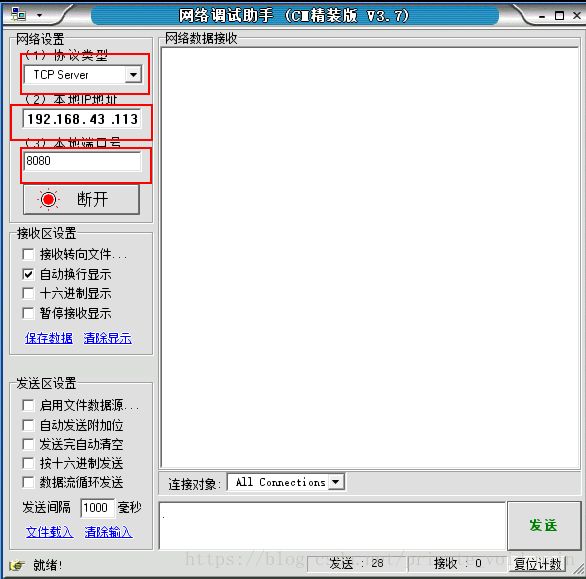Toggle 暂停接收显示 checkbox
The image size is (586, 579).
pos(28,313)
